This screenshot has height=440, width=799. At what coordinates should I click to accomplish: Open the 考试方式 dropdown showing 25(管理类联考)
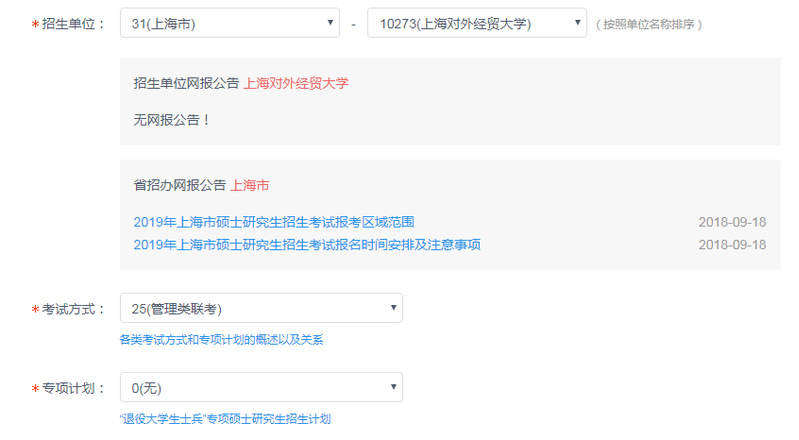(261, 308)
